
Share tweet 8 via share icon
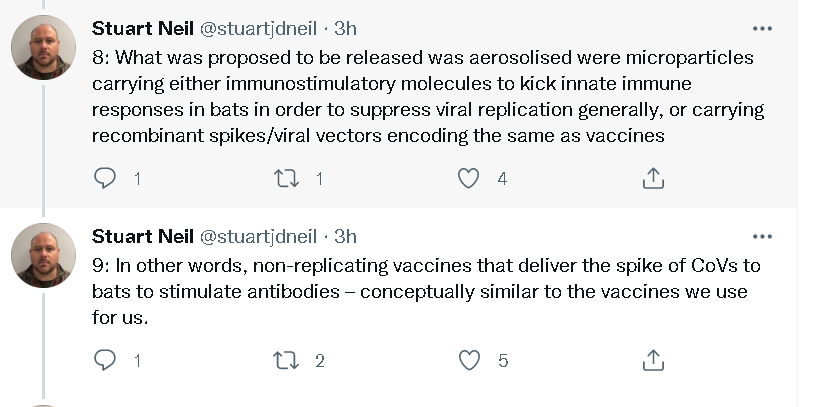coord(653,178)
